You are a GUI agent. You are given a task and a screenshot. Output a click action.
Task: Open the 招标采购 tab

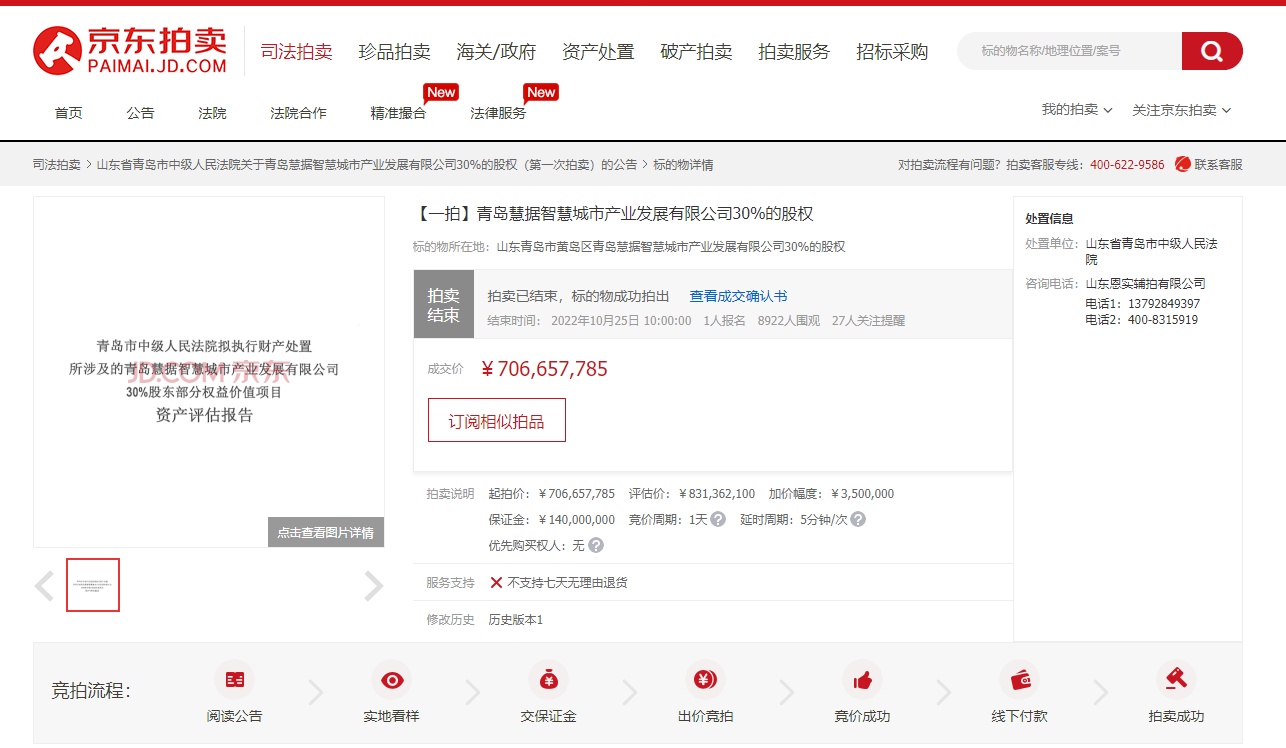pos(892,52)
